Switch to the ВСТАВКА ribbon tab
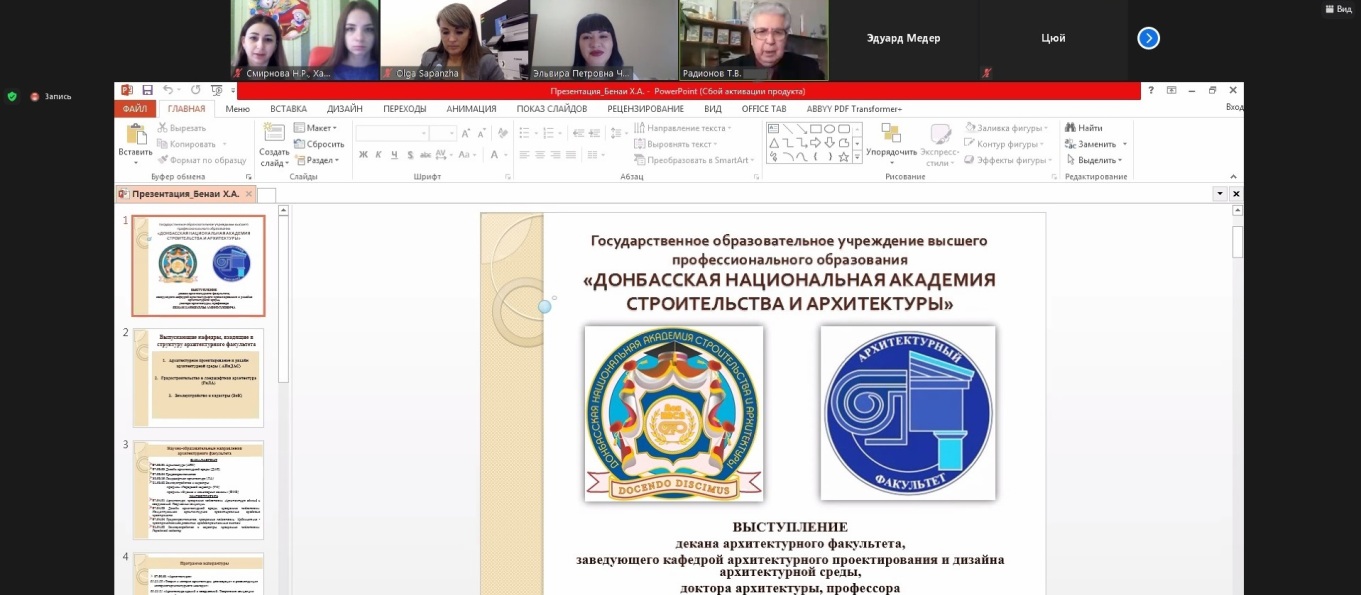This screenshot has width=1361, height=595. pos(288,109)
